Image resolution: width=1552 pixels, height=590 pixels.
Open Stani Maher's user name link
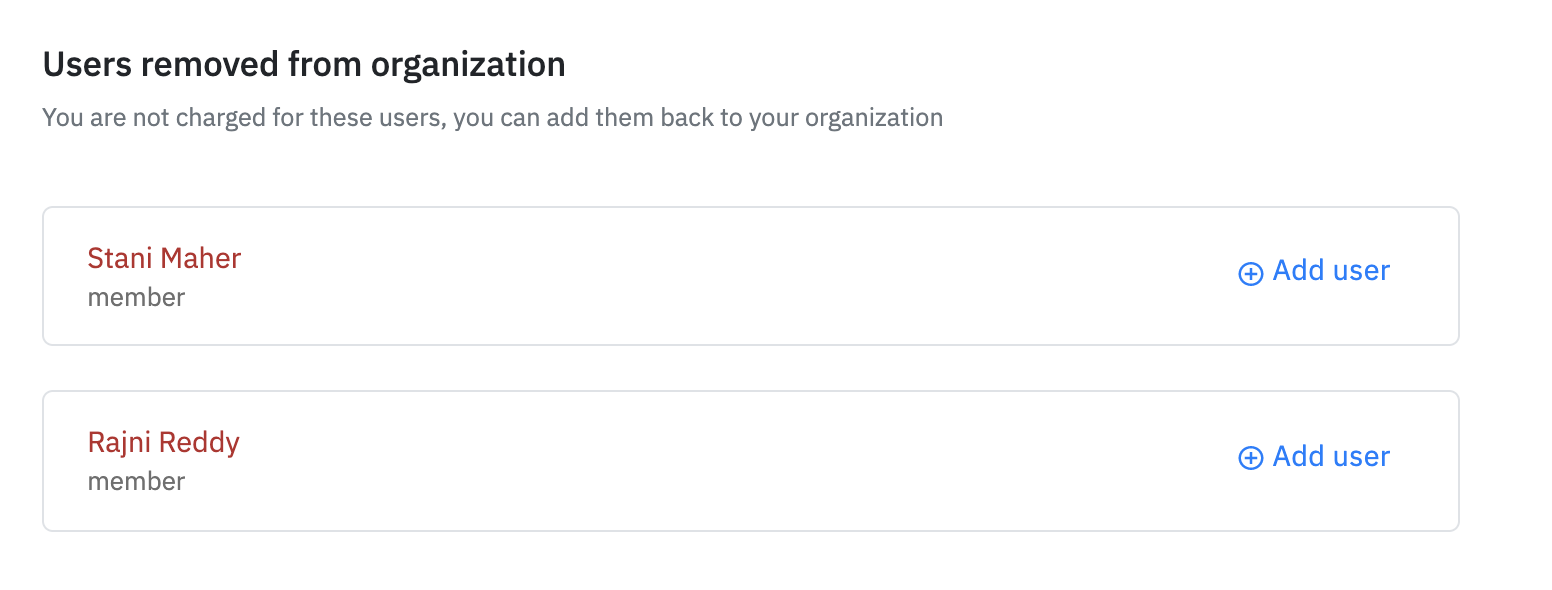164,258
